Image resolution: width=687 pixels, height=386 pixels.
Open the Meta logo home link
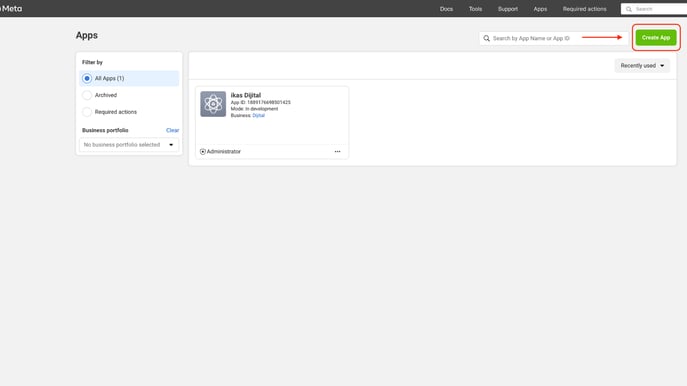point(11,8)
